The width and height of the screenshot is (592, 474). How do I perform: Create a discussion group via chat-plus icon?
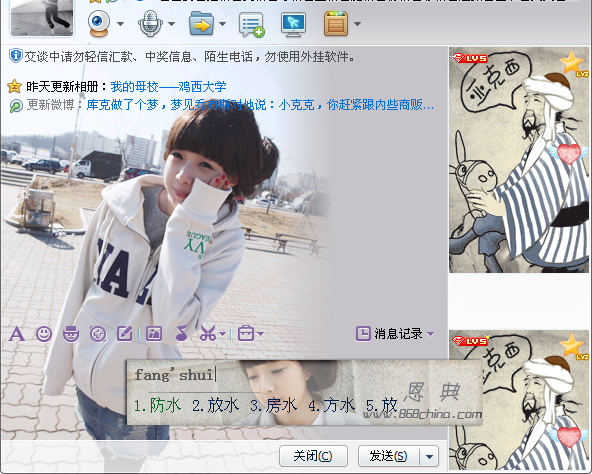coord(251,24)
